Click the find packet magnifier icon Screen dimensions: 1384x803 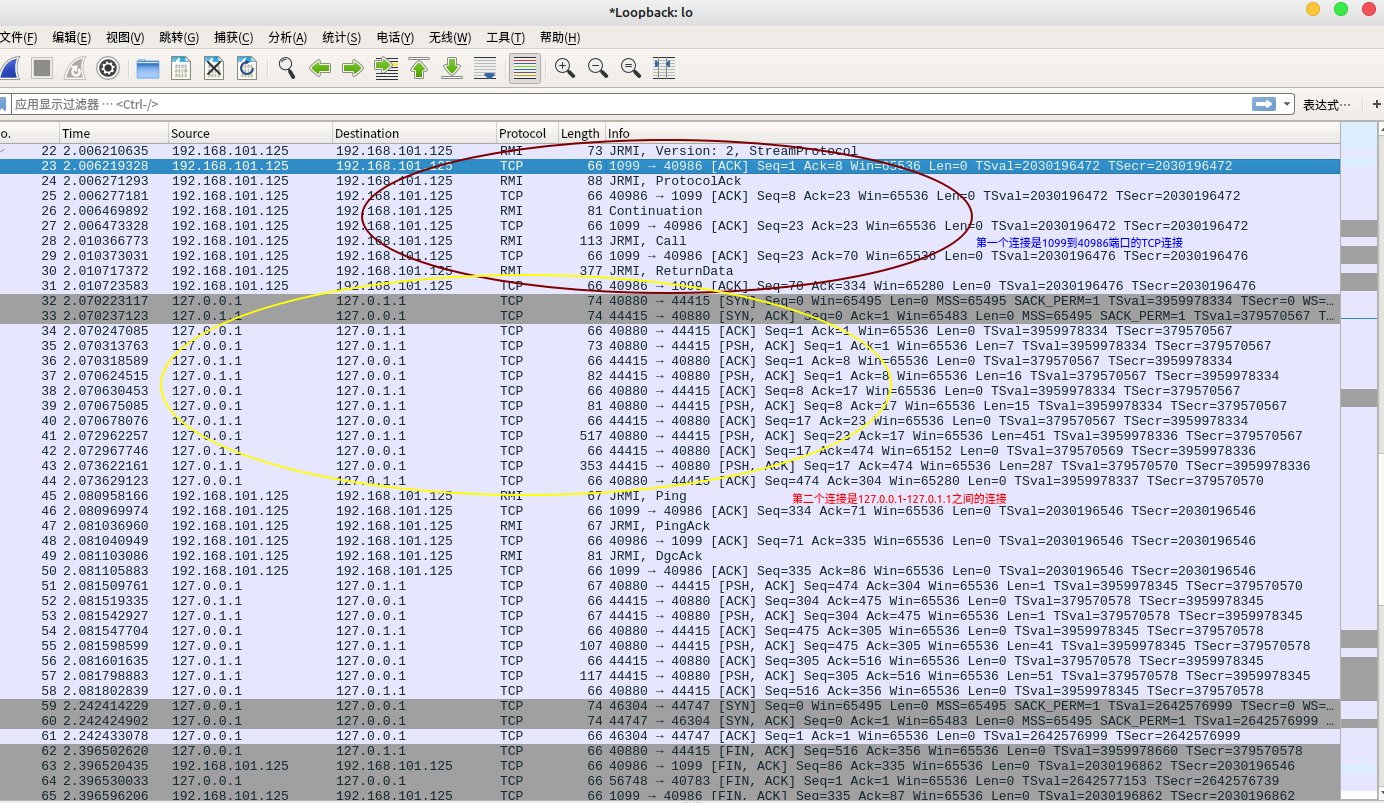(x=287, y=68)
